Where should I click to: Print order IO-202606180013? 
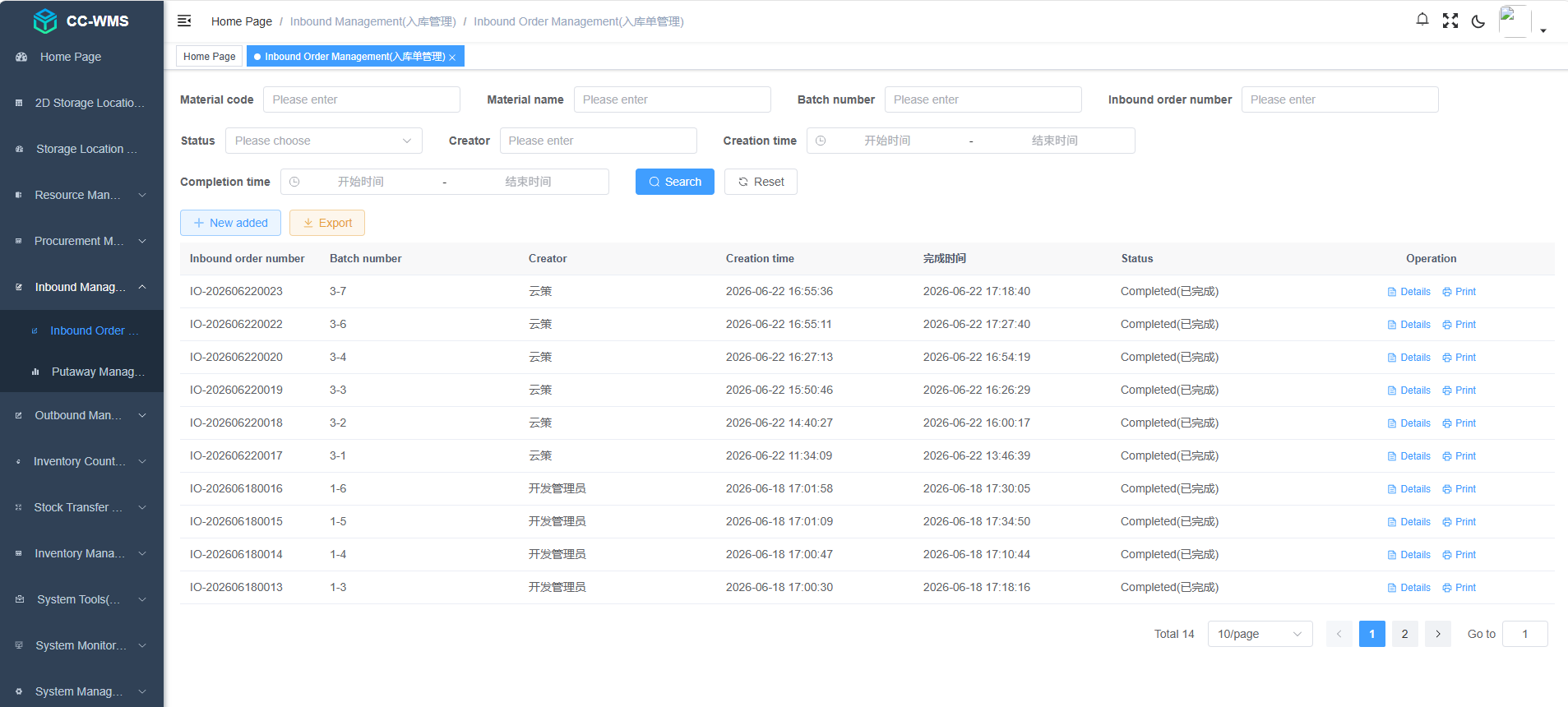1459,588
